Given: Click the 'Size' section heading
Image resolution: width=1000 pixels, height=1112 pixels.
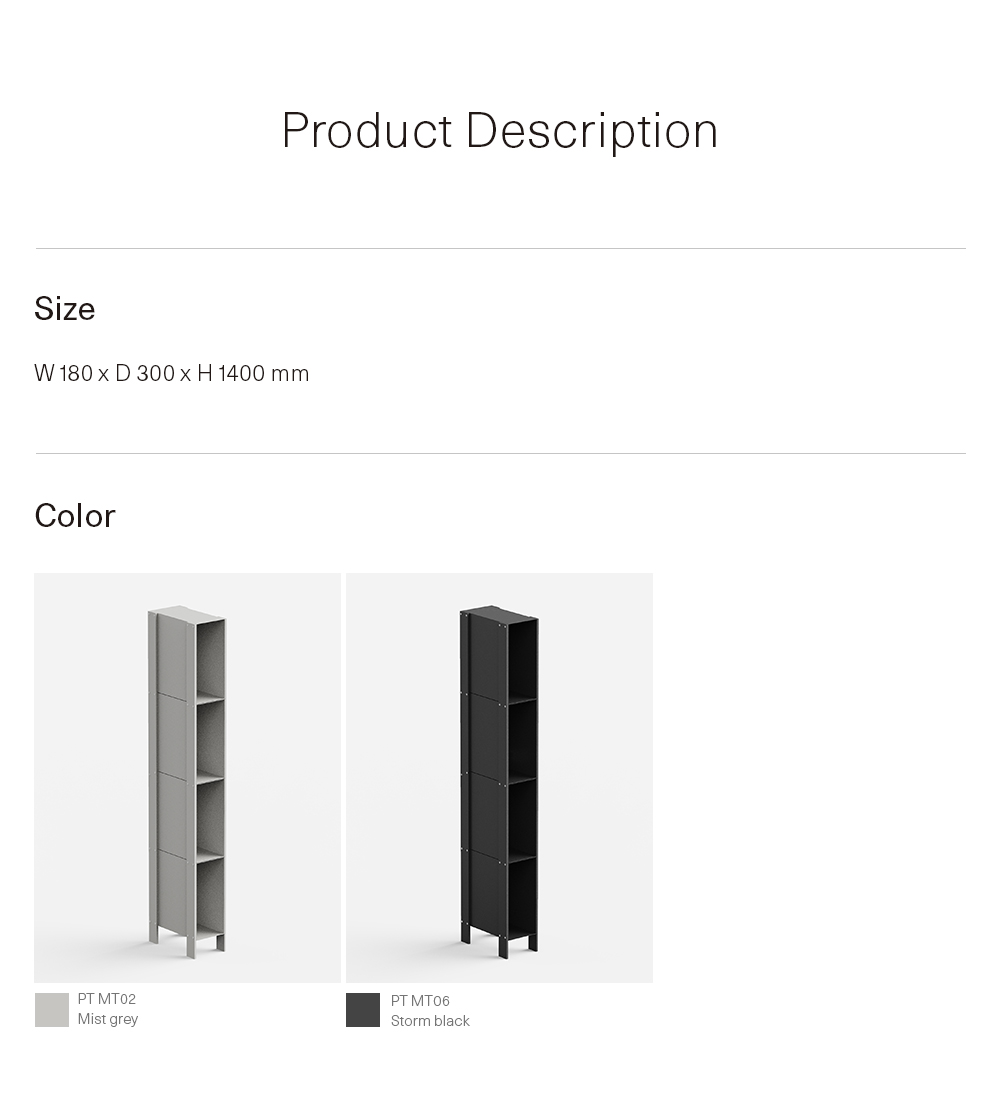Looking at the screenshot, I should coord(65,308).
